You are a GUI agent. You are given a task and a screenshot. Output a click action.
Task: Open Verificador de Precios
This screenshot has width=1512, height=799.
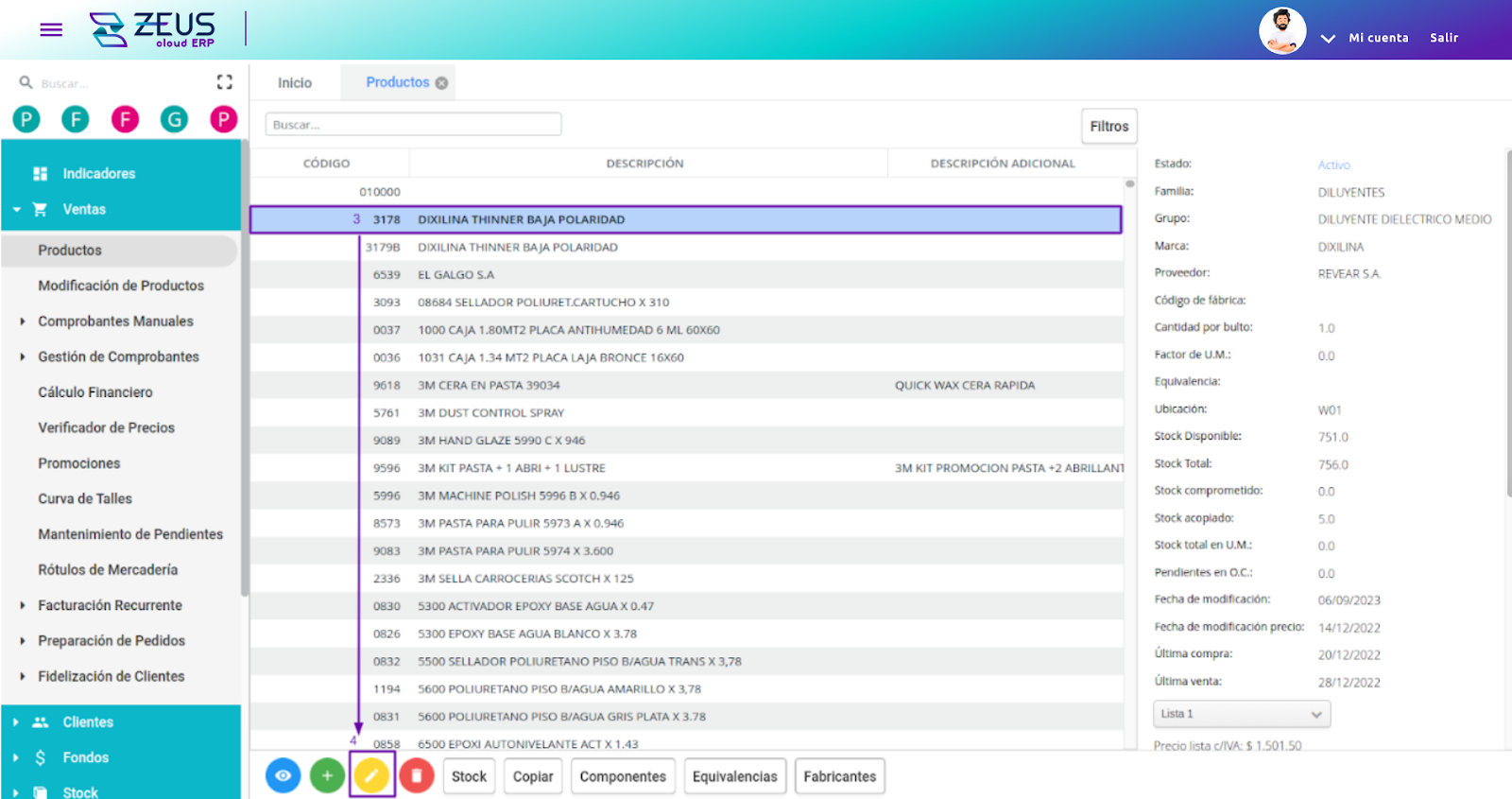[106, 428]
